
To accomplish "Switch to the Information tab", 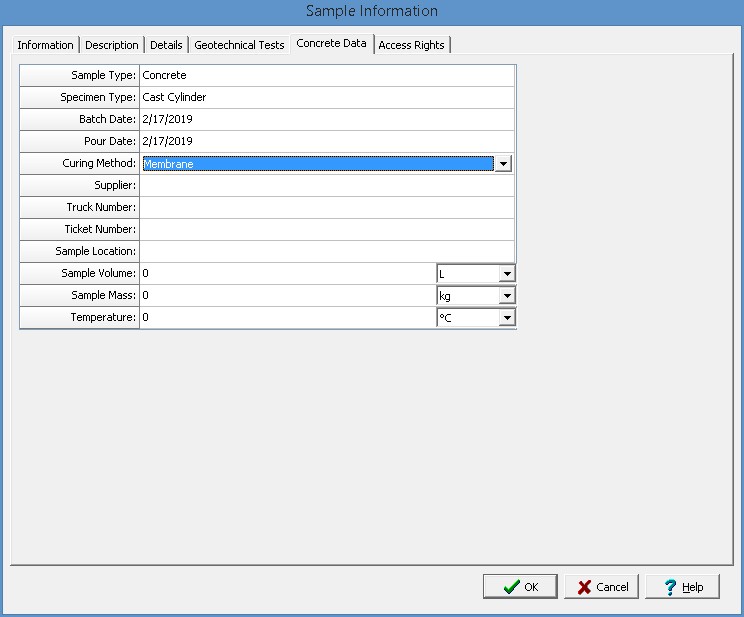I will pyautogui.click(x=45, y=45).
